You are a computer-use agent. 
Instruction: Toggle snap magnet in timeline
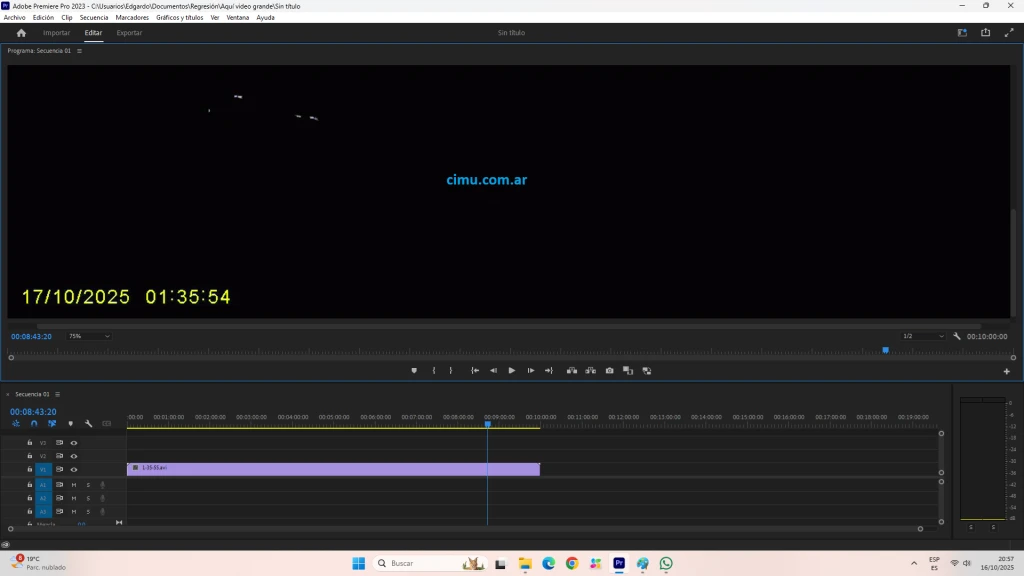34,424
